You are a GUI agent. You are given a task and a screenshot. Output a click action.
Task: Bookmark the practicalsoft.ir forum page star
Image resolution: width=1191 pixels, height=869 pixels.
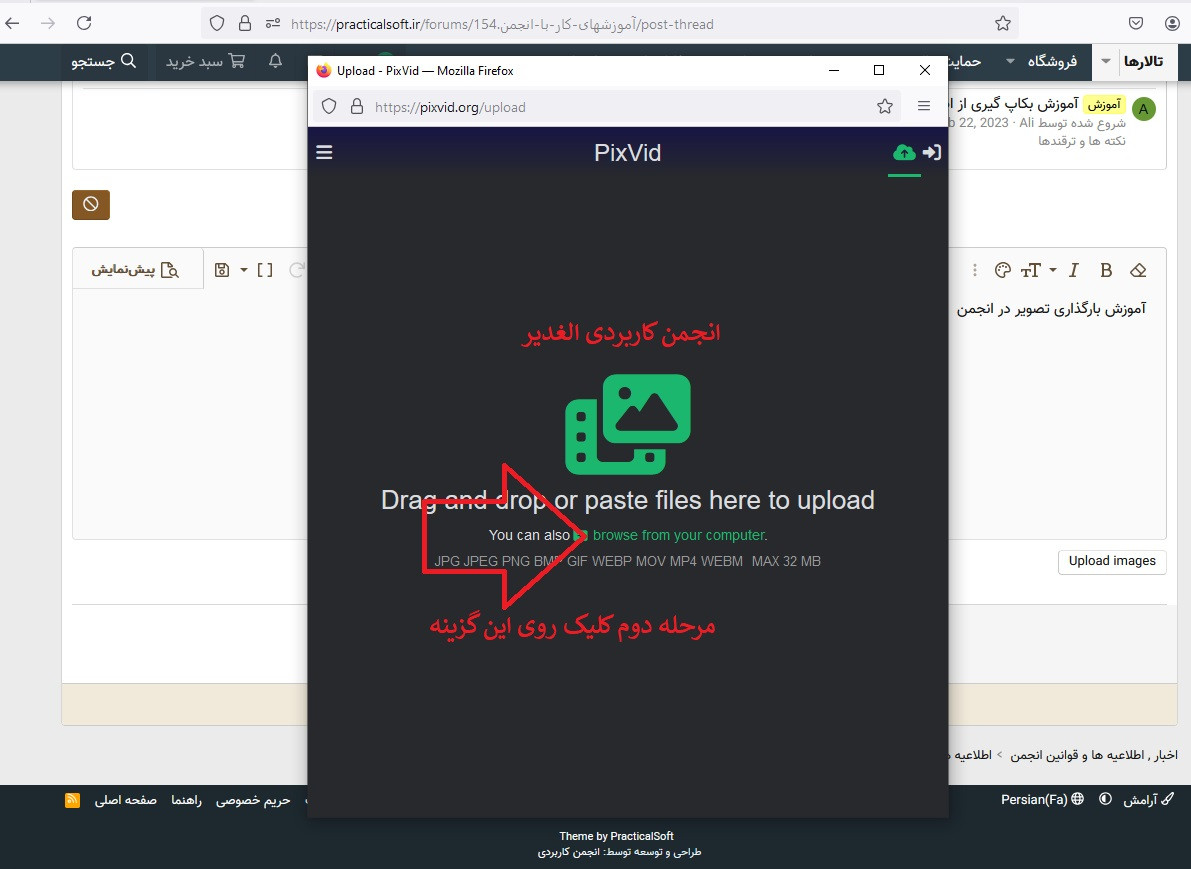tap(1003, 24)
